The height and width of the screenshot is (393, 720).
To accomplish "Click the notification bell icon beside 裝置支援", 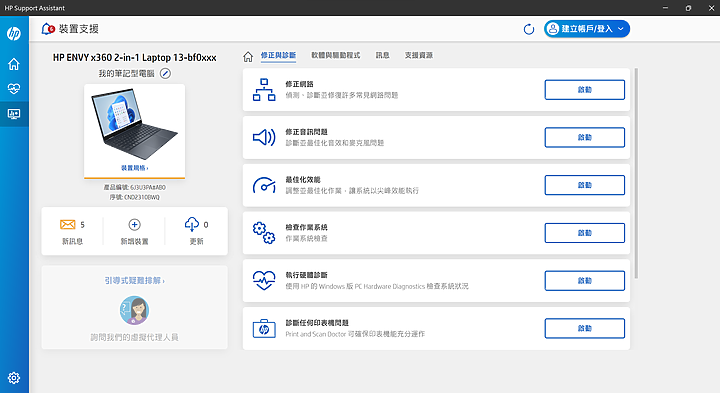I will tap(48, 29).
